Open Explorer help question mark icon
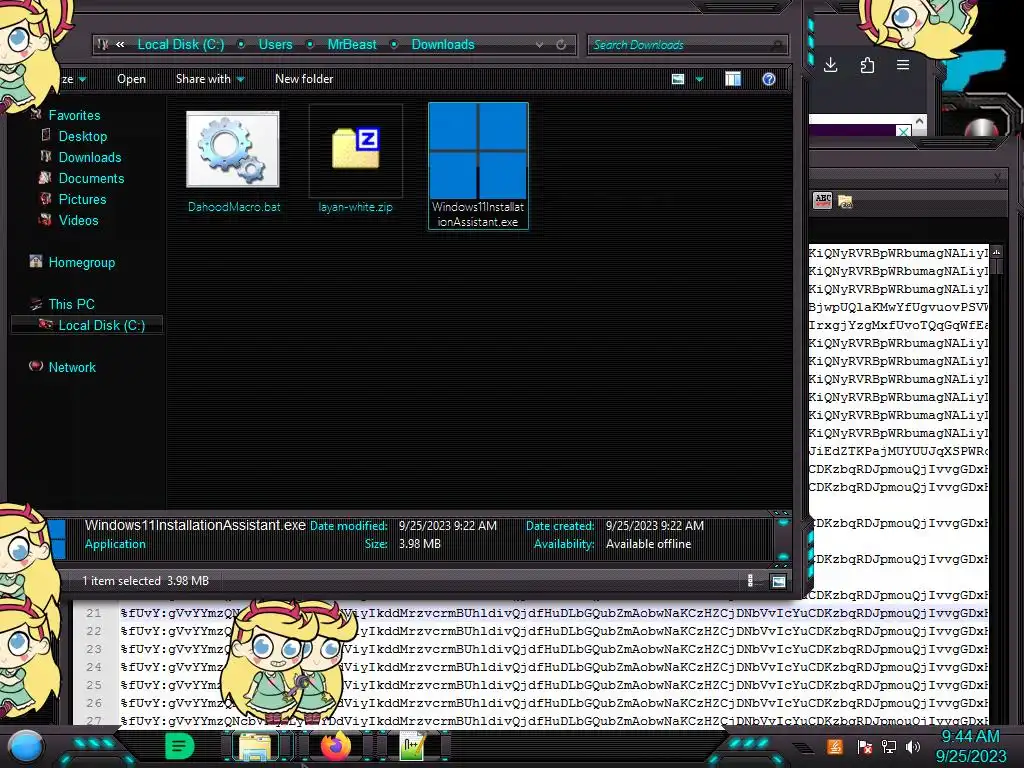Screen dimensions: 1024x768 [769, 79]
